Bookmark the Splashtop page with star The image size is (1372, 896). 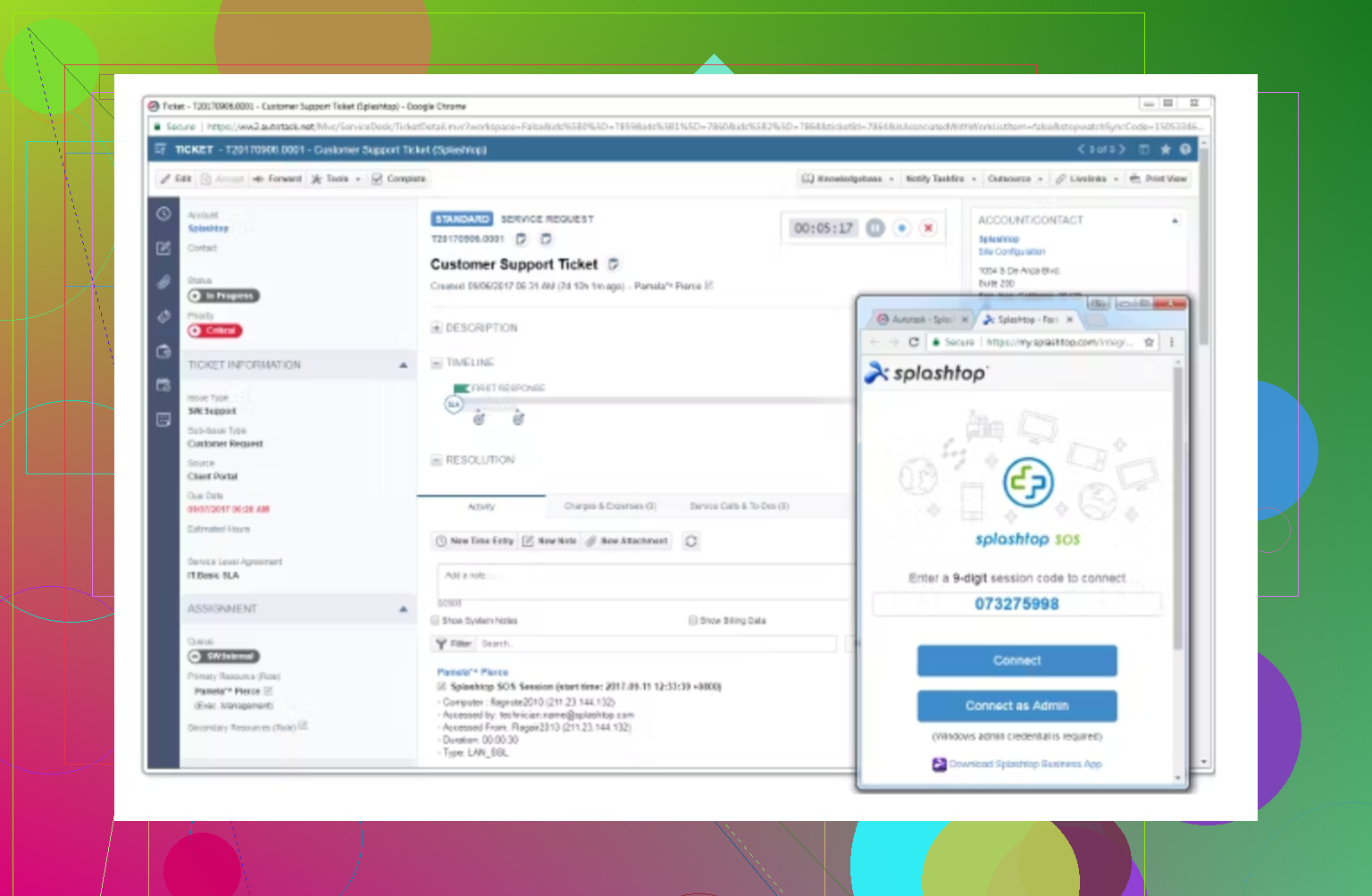[1150, 342]
